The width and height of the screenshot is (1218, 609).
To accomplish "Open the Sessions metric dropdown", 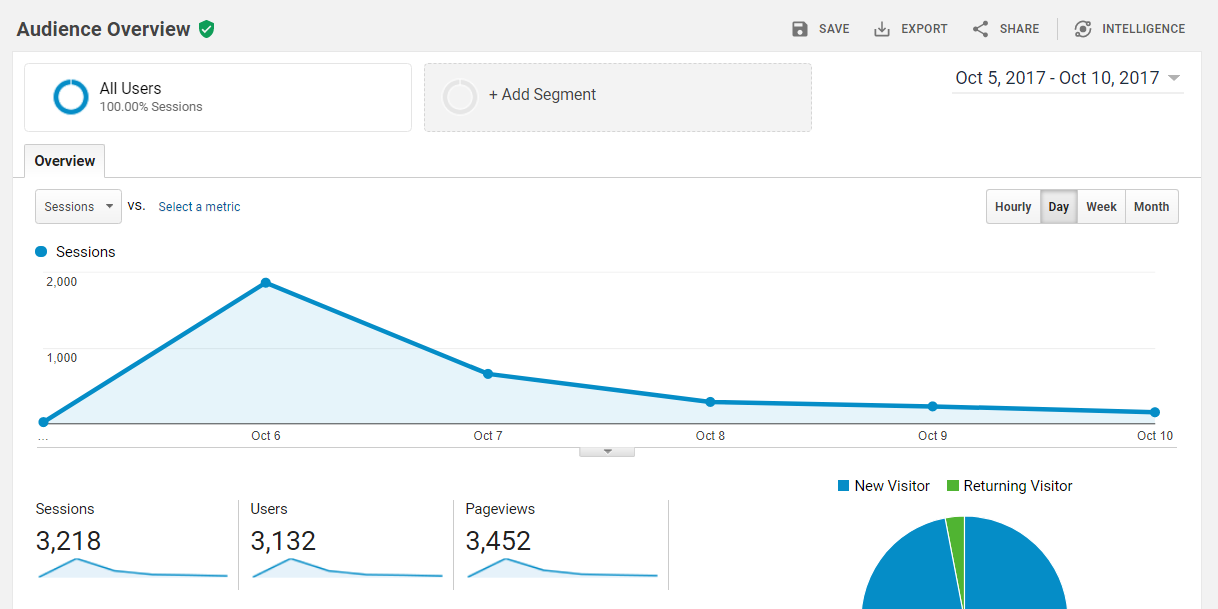I will click(x=78, y=207).
